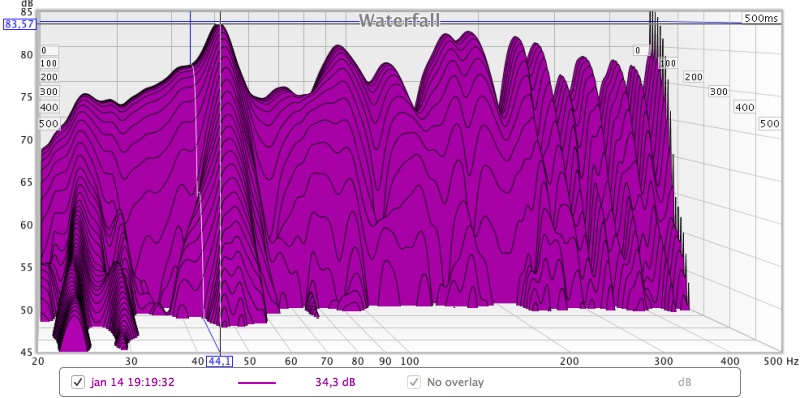Click the 45 dB axis label
Viewport: 800px width, 398px height.
point(28,352)
